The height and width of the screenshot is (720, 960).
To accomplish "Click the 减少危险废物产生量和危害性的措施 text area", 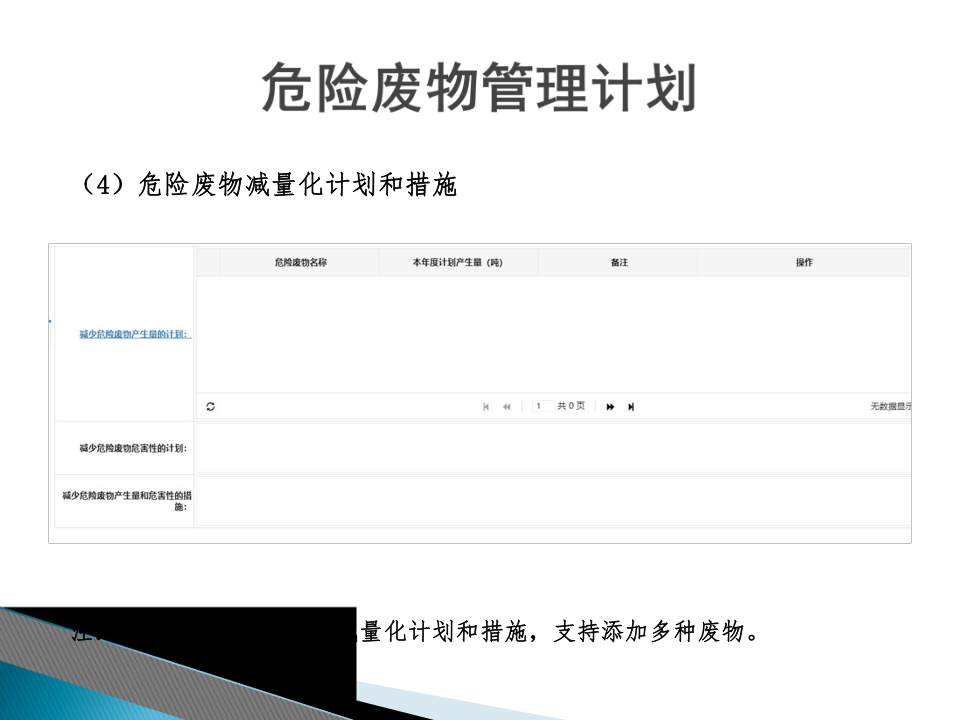I will tap(553, 501).
